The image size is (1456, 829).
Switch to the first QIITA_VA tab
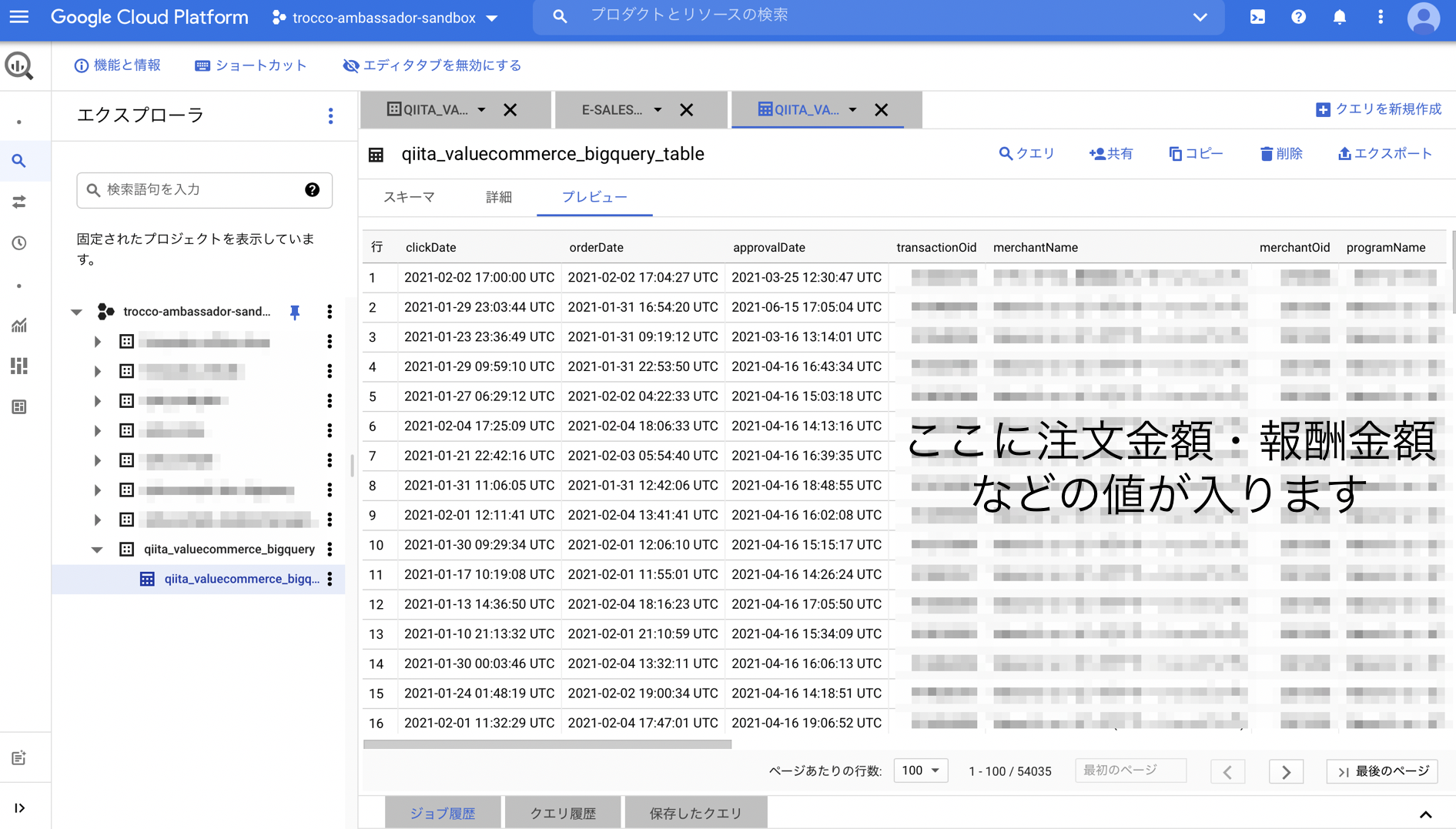point(427,109)
